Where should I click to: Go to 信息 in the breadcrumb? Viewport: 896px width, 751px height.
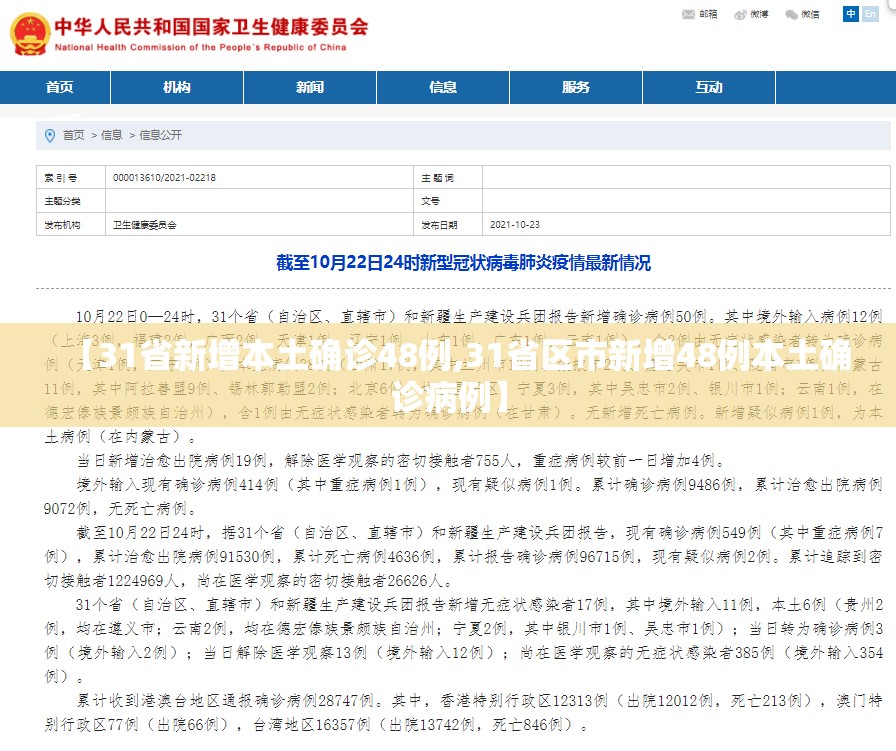111,135
